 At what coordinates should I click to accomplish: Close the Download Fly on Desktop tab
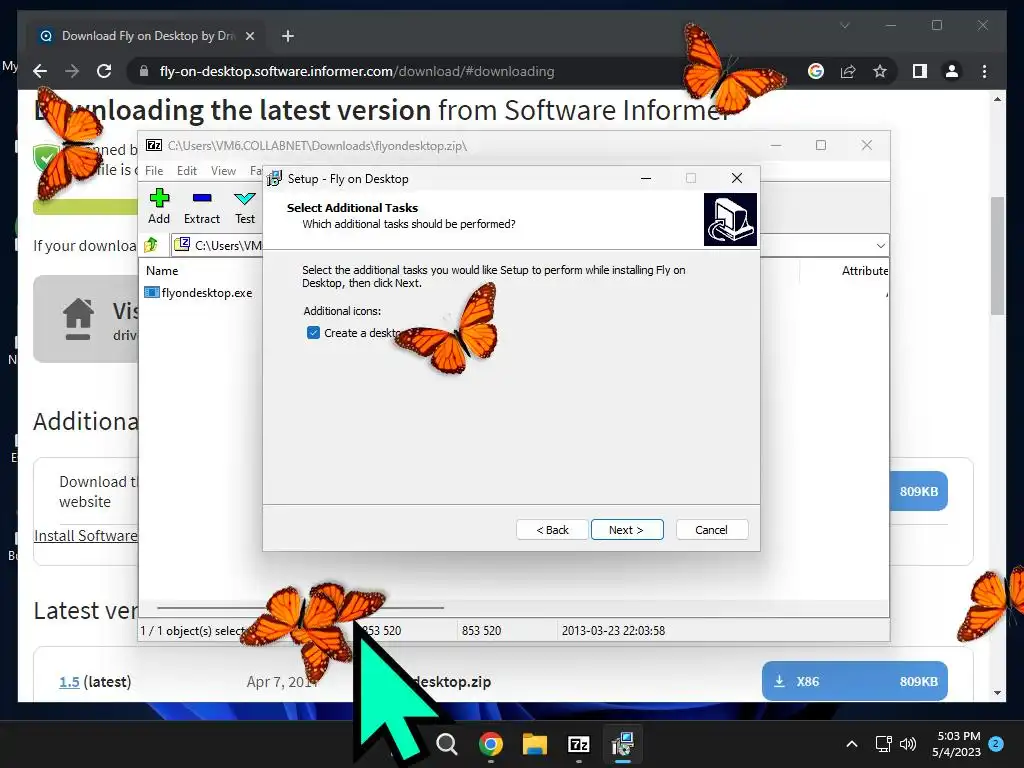(x=249, y=36)
